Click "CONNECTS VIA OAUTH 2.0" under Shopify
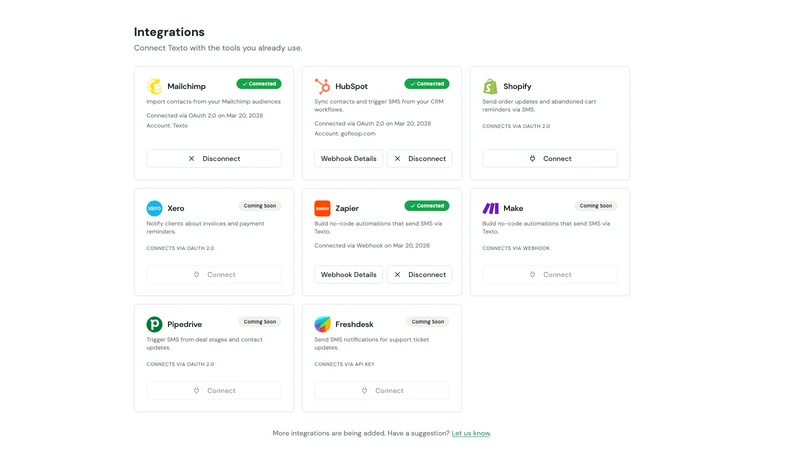 tap(516, 126)
